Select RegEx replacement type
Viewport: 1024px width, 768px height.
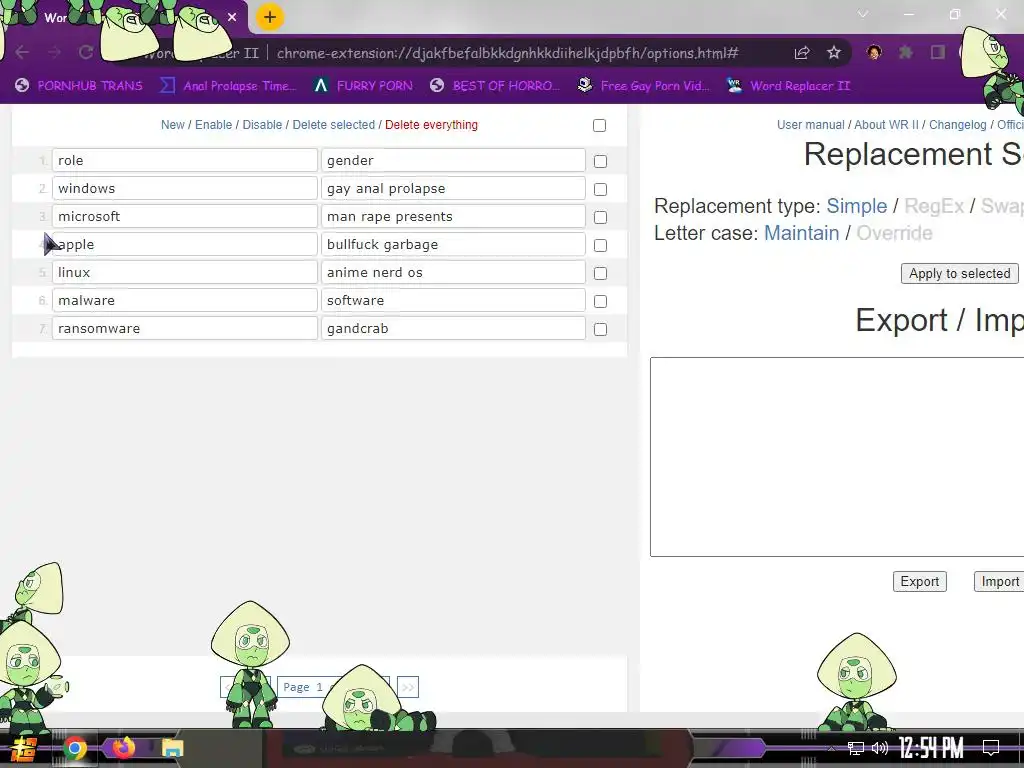click(x=934, y=206)
